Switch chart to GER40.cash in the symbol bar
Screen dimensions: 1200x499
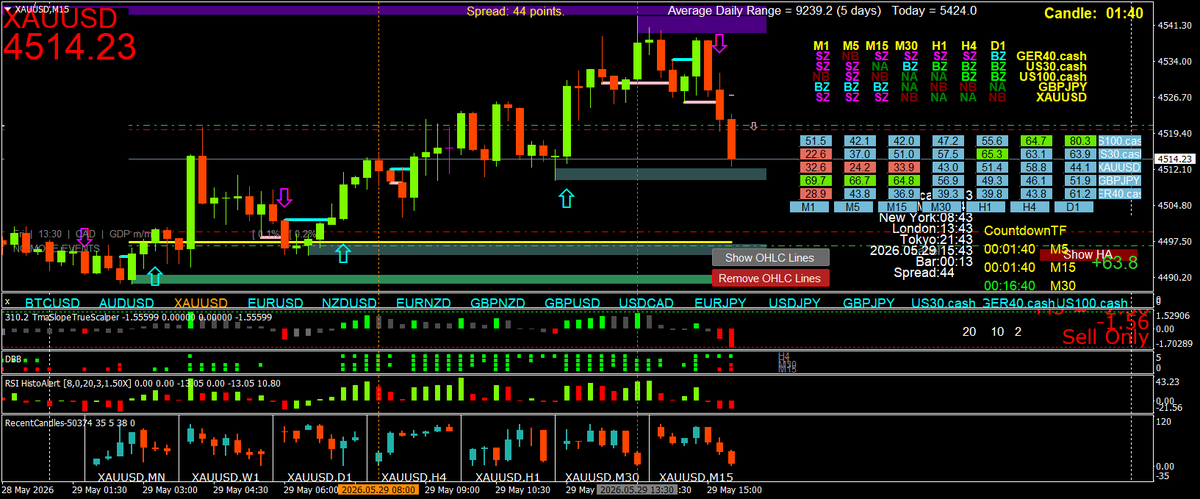[1018, 302]
